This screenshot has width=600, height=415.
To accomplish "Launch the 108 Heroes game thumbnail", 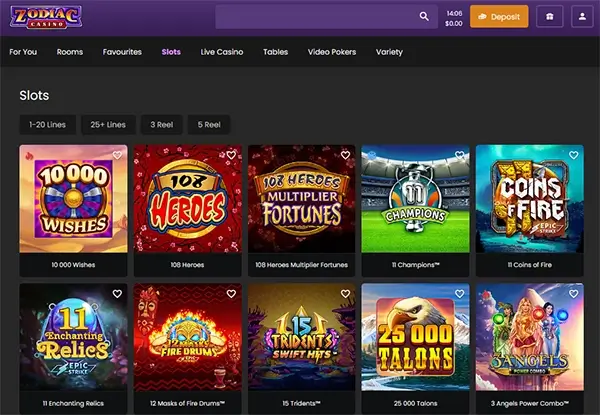I will coord(188,199).
